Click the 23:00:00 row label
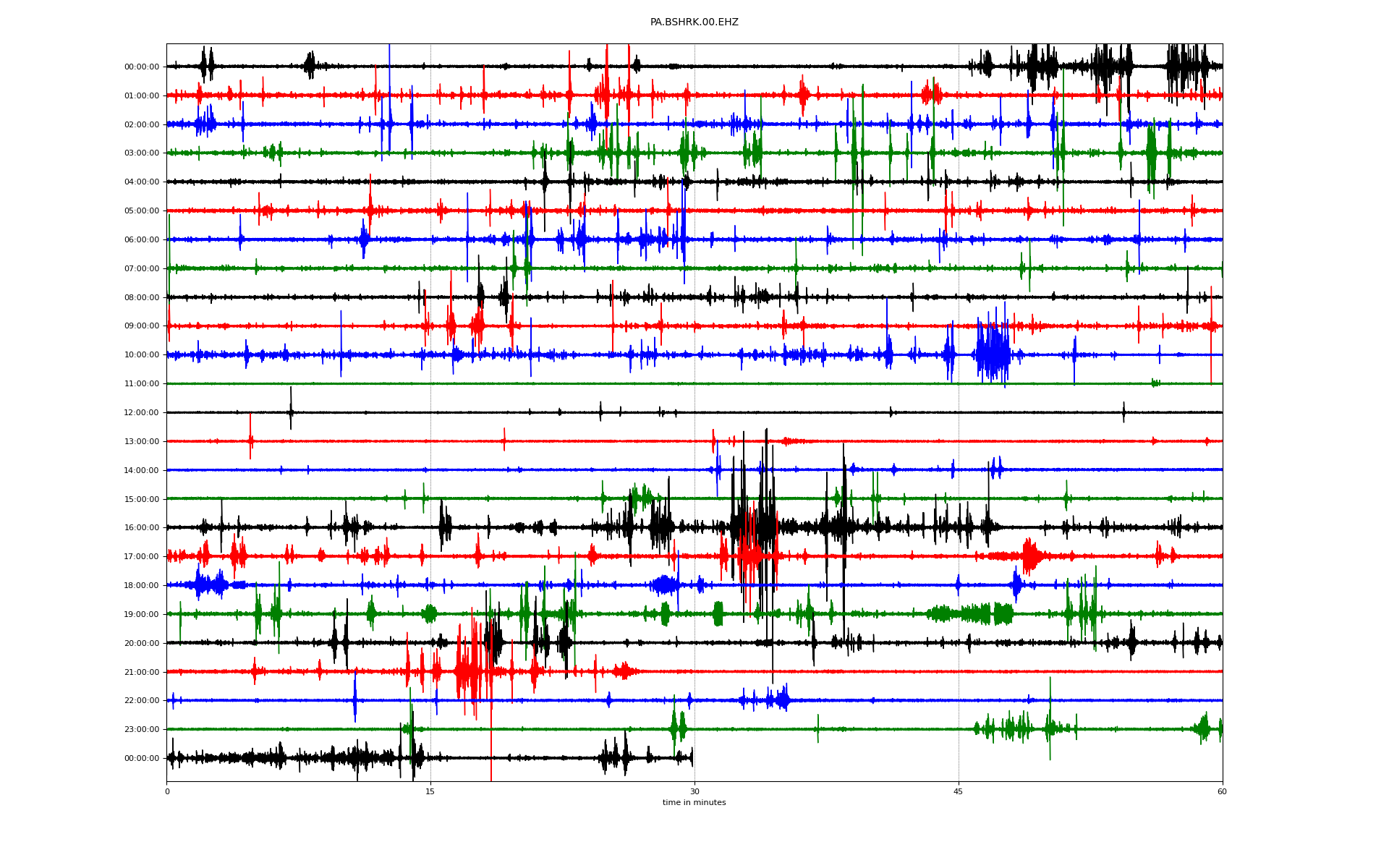The image size is (1389, 868). tap(142, 729)
